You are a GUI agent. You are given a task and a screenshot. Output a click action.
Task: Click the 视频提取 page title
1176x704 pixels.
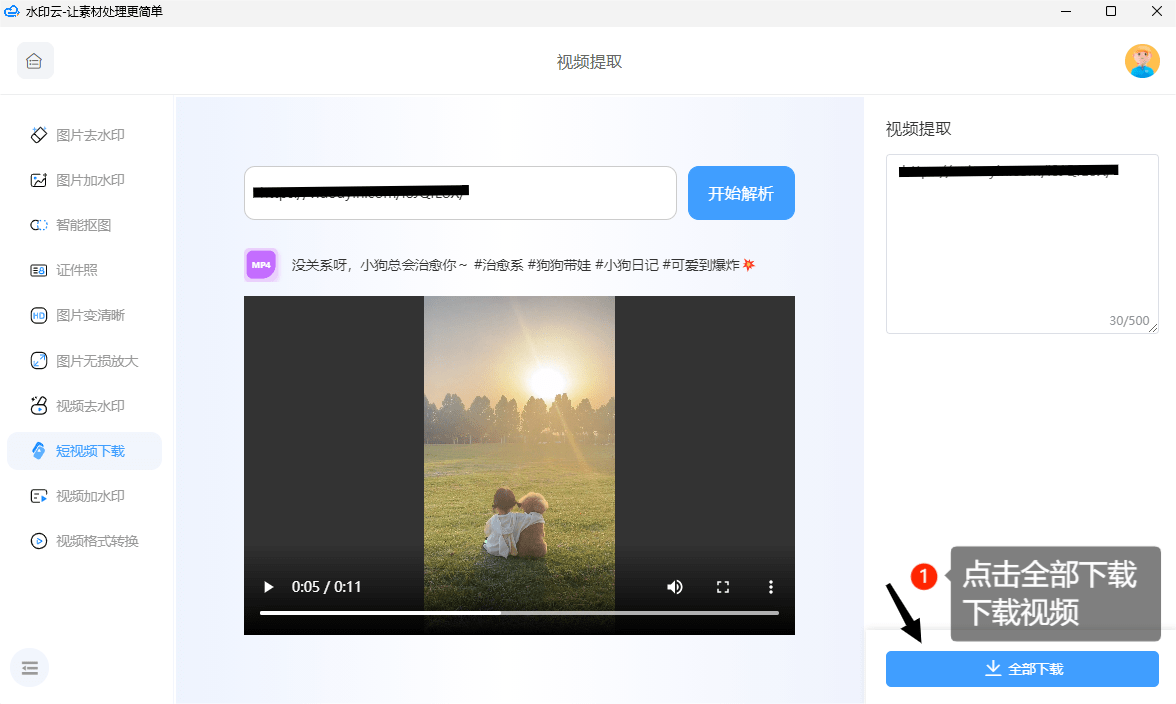point(590,61)
